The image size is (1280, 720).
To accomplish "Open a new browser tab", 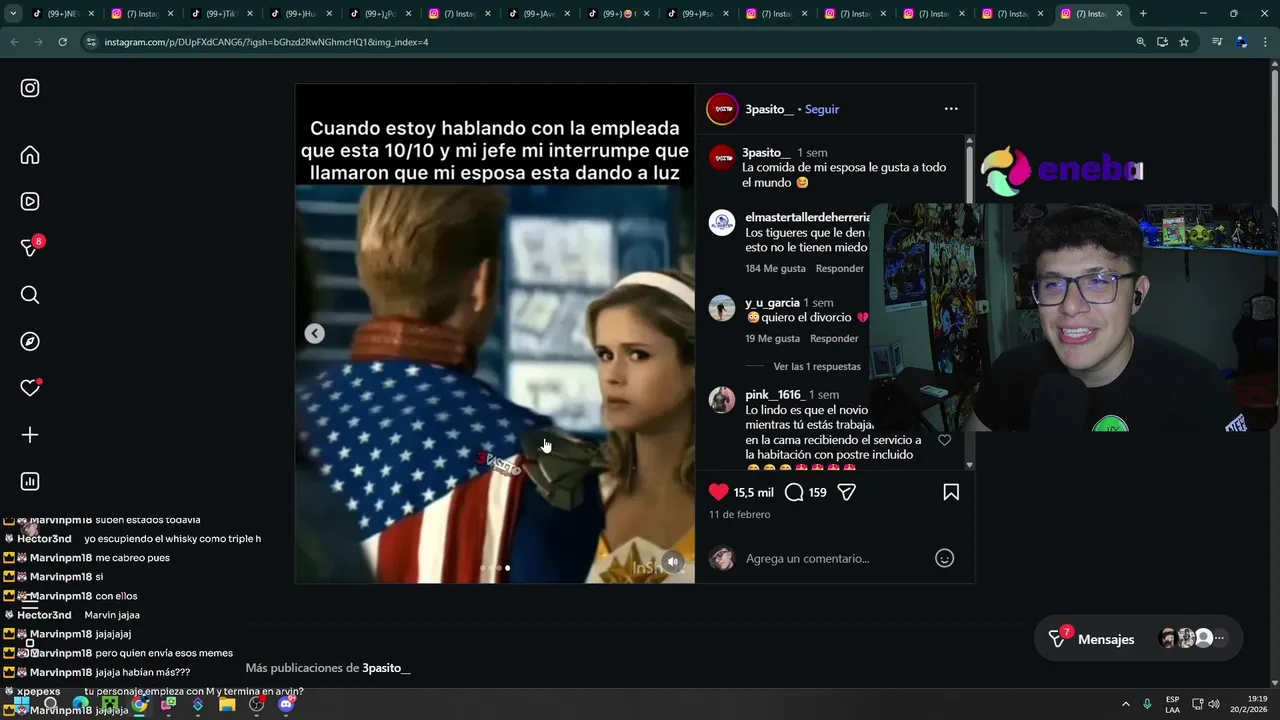I will [x=1143, y=14].
